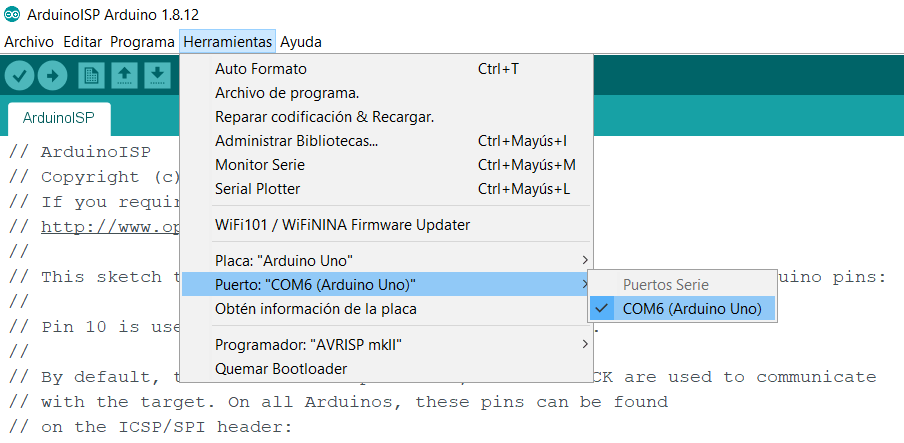Screen dimensions: 904x443
Task: Select Obtén información de la placa
Action: (316, 309)
